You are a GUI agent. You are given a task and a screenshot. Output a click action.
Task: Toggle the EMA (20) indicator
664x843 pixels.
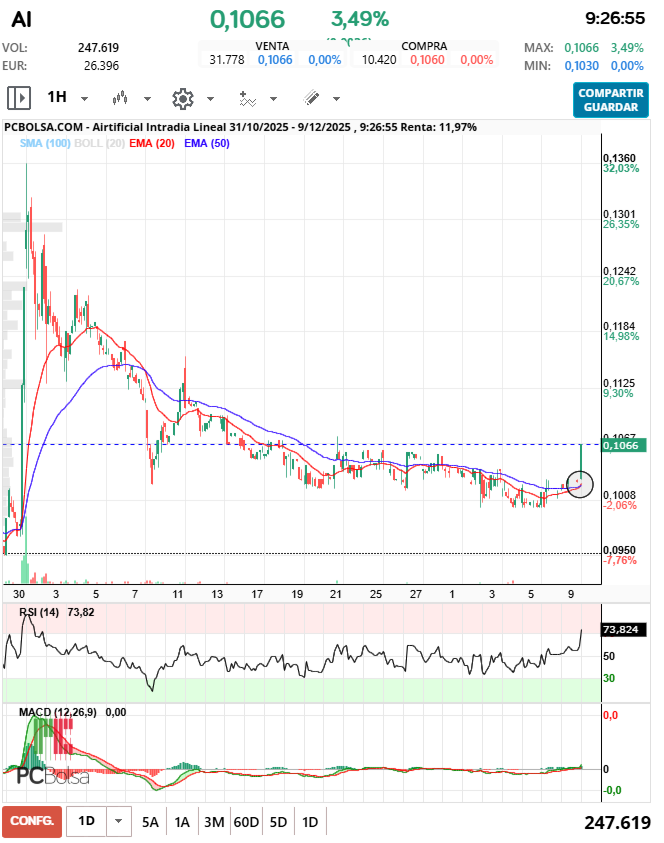tap(153, 144)
